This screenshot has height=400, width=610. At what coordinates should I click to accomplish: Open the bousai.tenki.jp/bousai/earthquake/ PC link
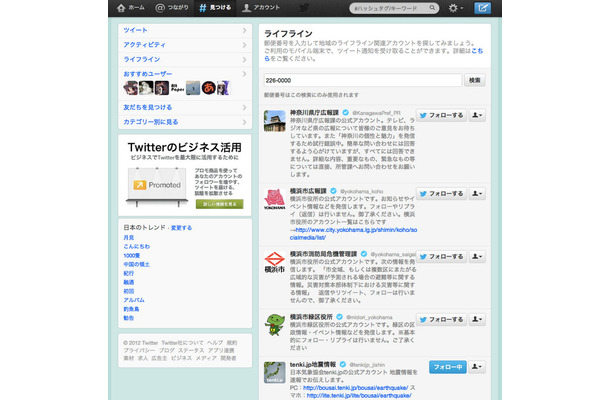point(356,388)
